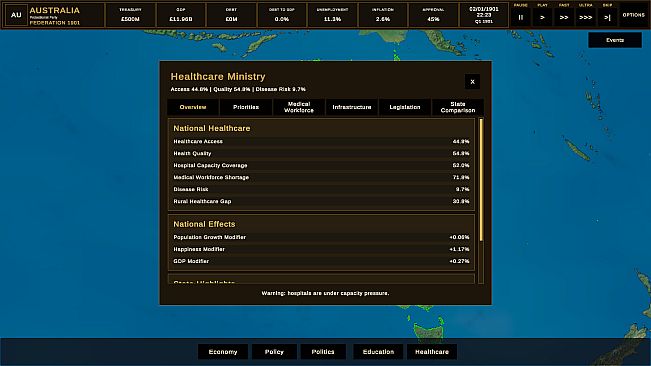Set ultra game speed
Image resolution: width=651 pixels, height=366 pixels.
(x=585, y=17)
